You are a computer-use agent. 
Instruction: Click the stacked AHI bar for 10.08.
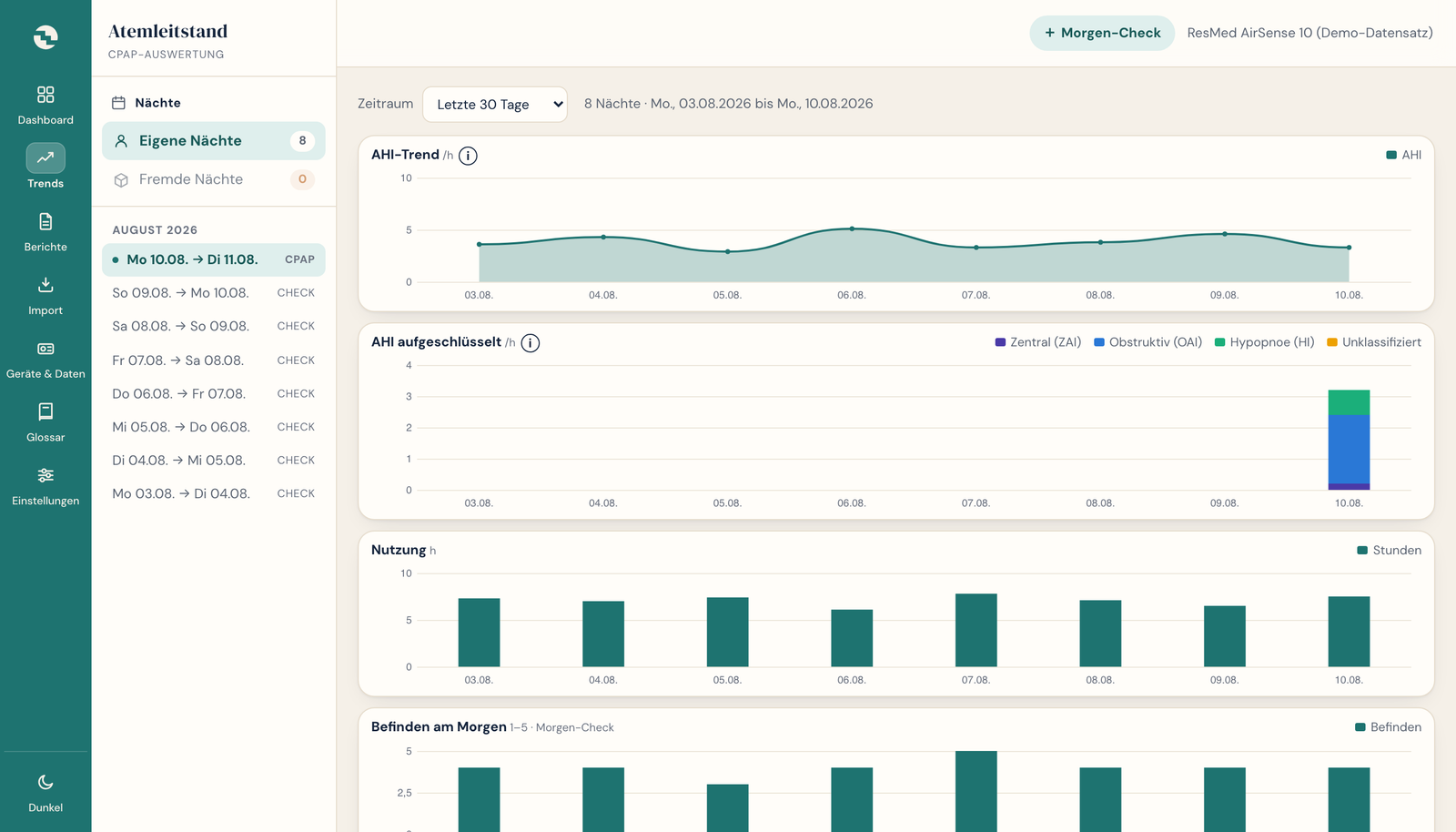coord(1349,440)
